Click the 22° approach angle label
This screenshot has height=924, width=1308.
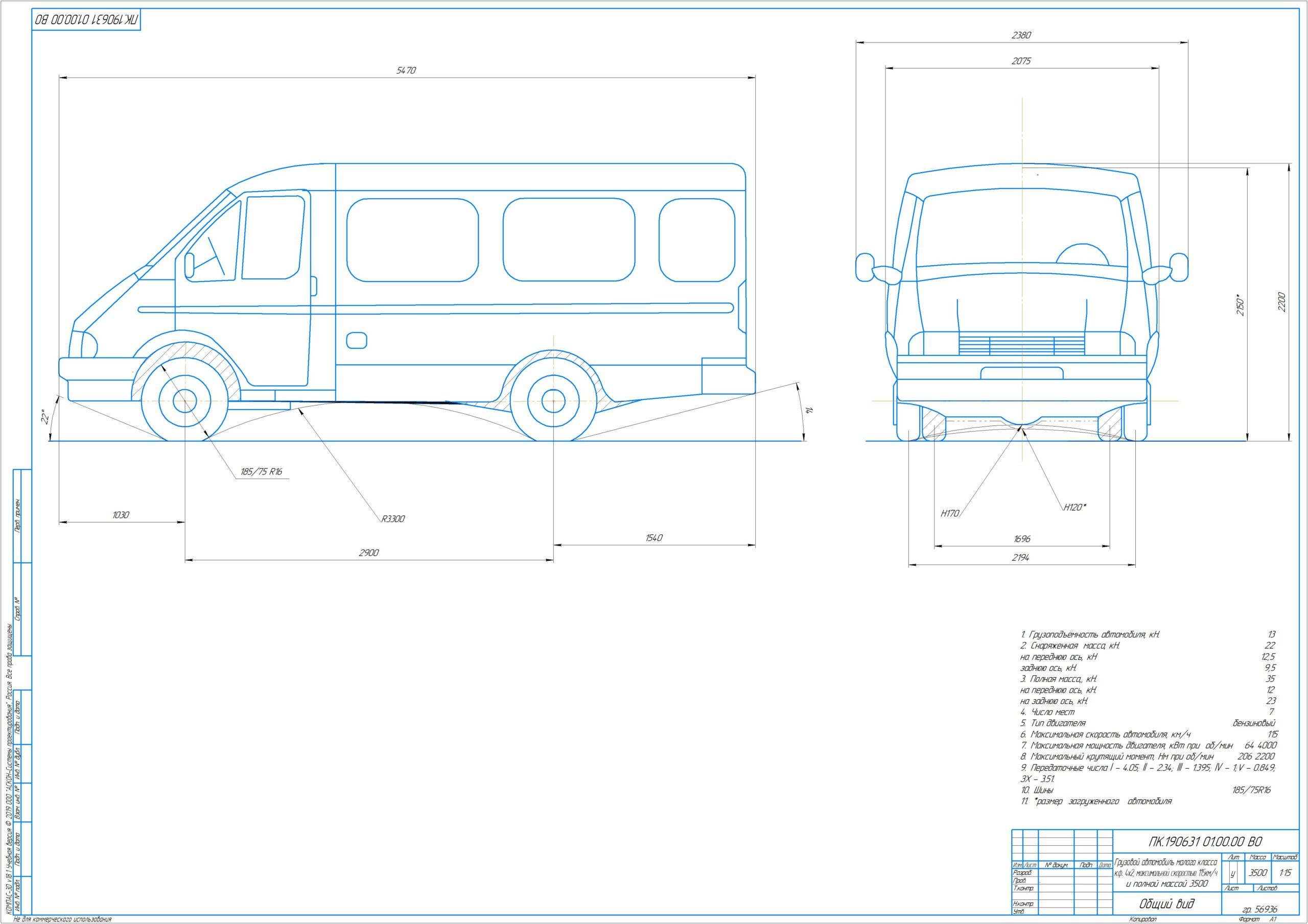pyautogui.click(x=45, y=419)
